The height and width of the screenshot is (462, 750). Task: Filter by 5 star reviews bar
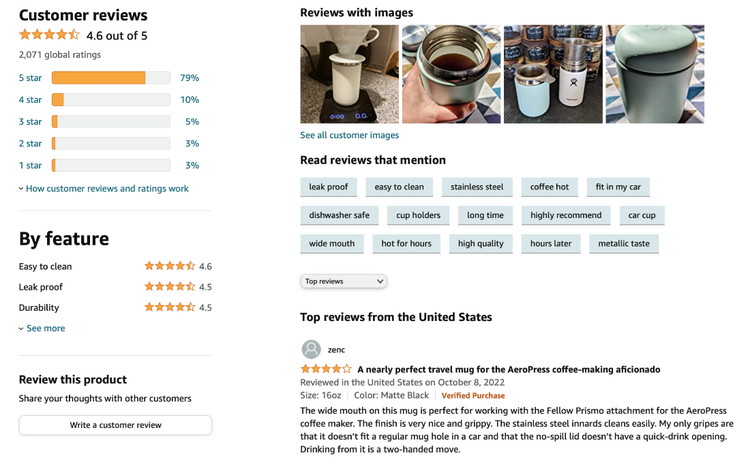tap(110, 78)
